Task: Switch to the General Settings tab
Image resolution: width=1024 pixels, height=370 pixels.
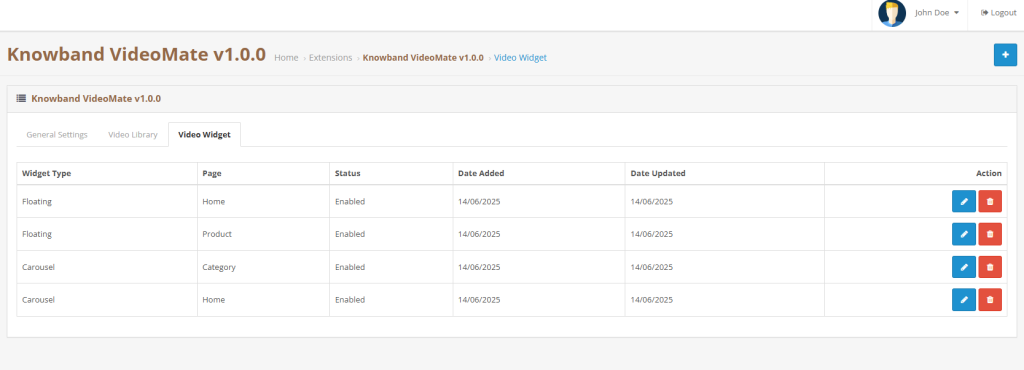Action: click(x=57, y=134)
